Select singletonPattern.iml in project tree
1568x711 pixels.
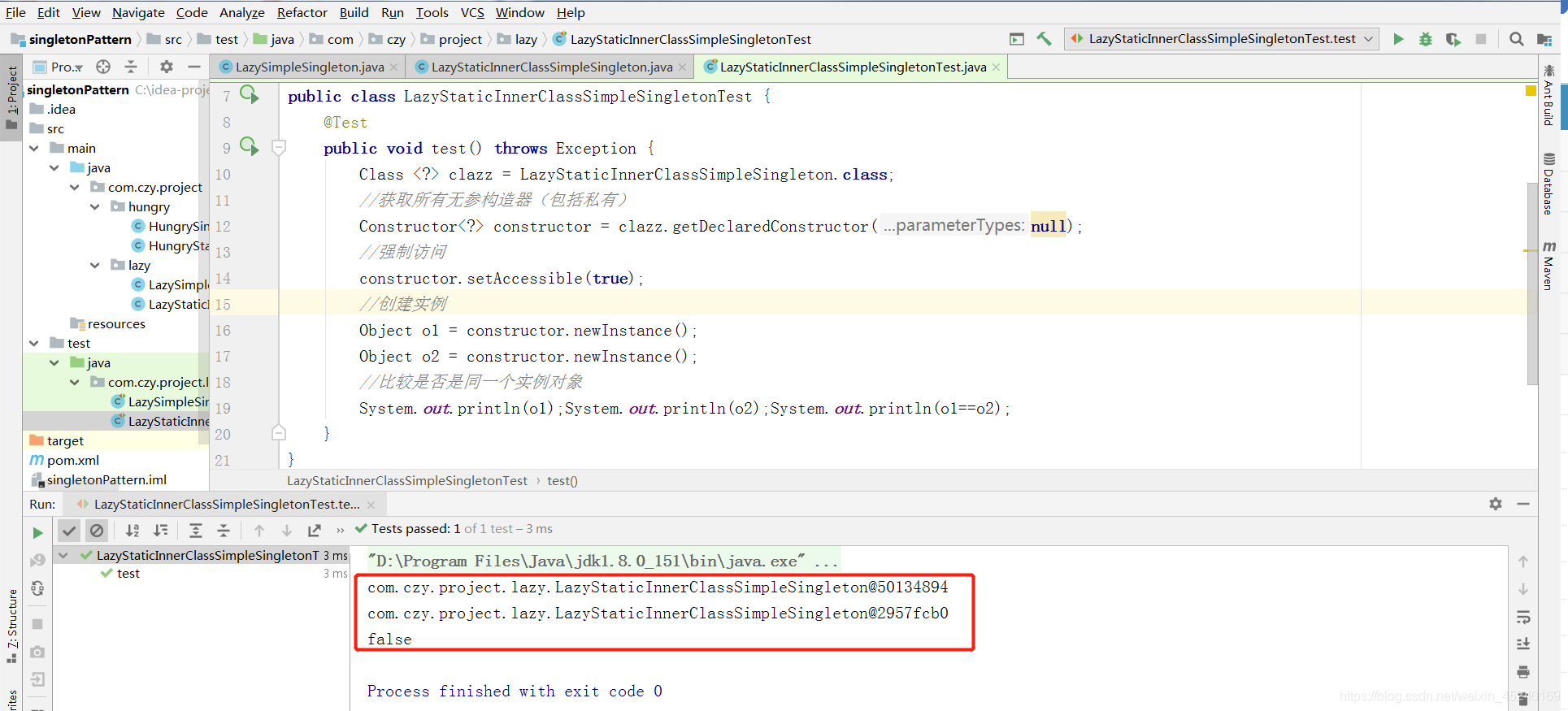tap(106, 479)
